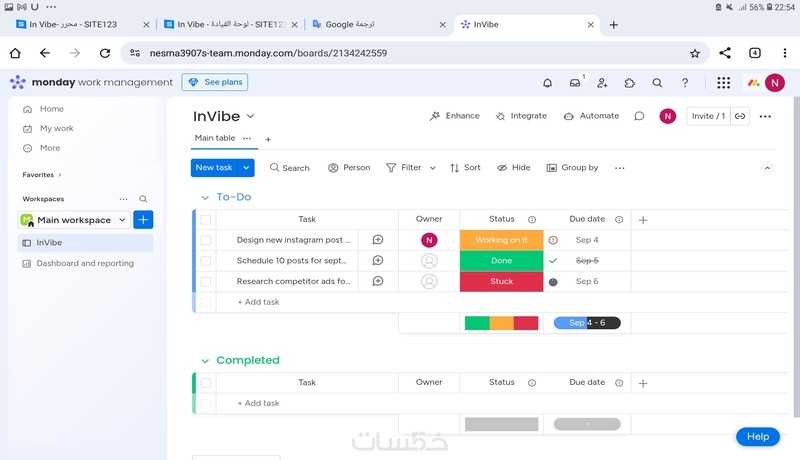Open more toolbar options after Group by
800x460 pixels.
click(x=619, y=168)
